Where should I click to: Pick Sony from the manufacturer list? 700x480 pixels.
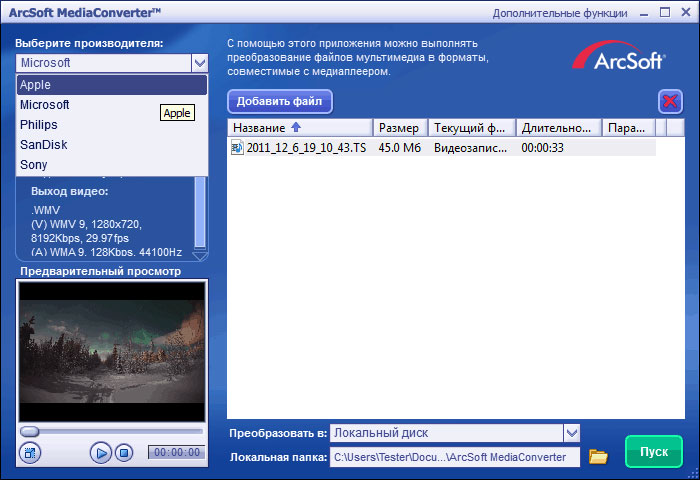point(33,165)
